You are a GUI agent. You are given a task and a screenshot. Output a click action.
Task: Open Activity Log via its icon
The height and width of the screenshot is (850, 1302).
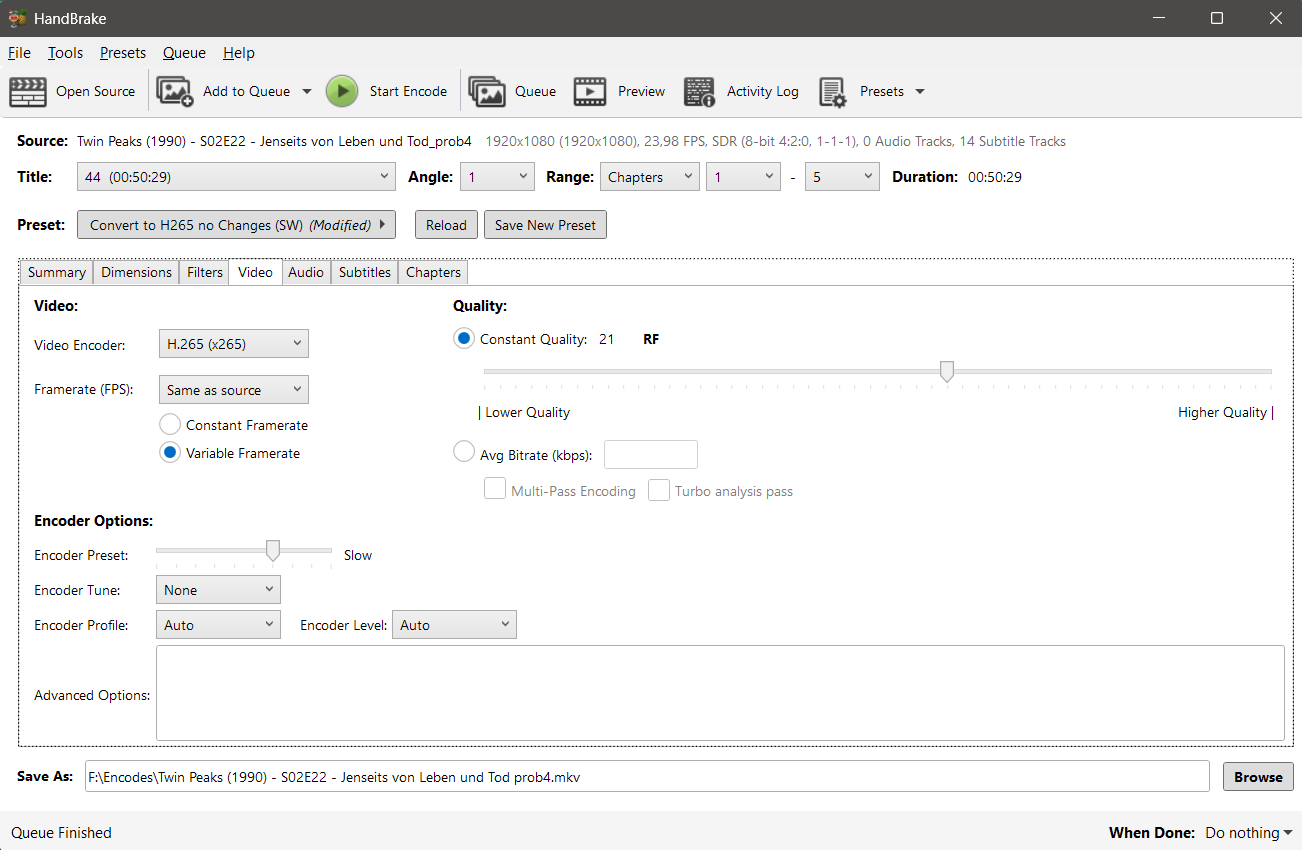coord(699,91)
